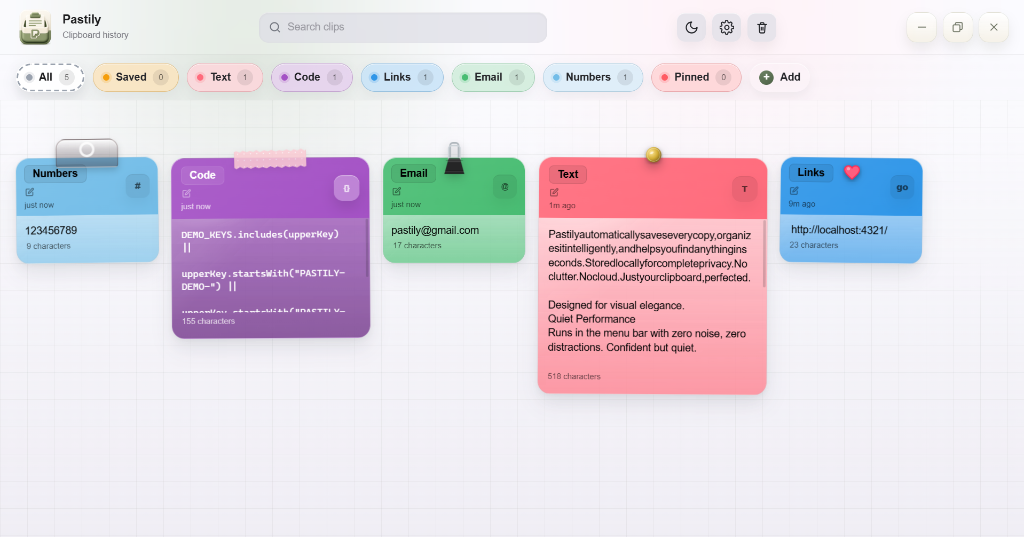Screen dimensions: 1024x537
Task: Select the Saved category filter
Action: click(x=136, y=77)
